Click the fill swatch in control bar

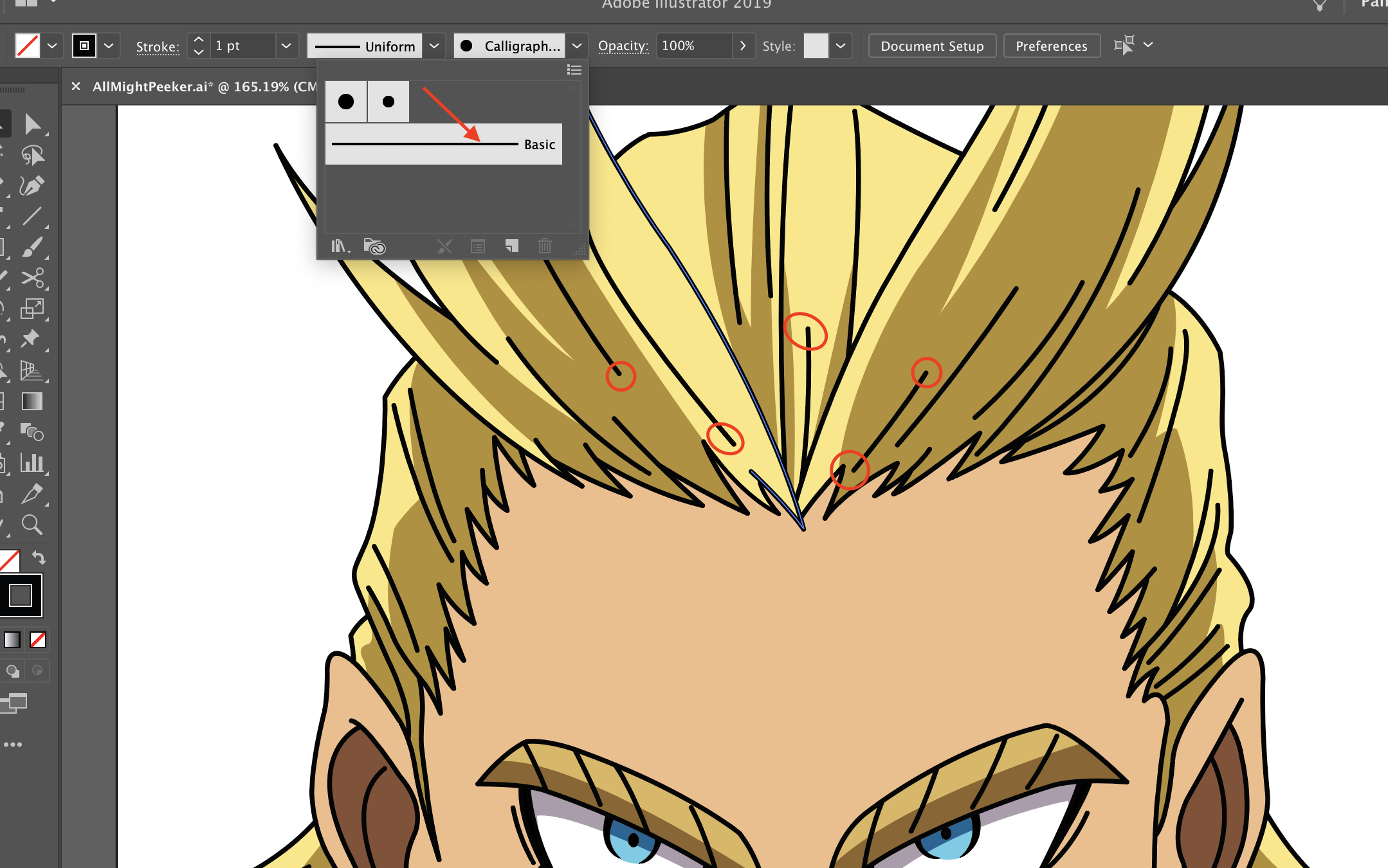(28, 46)
